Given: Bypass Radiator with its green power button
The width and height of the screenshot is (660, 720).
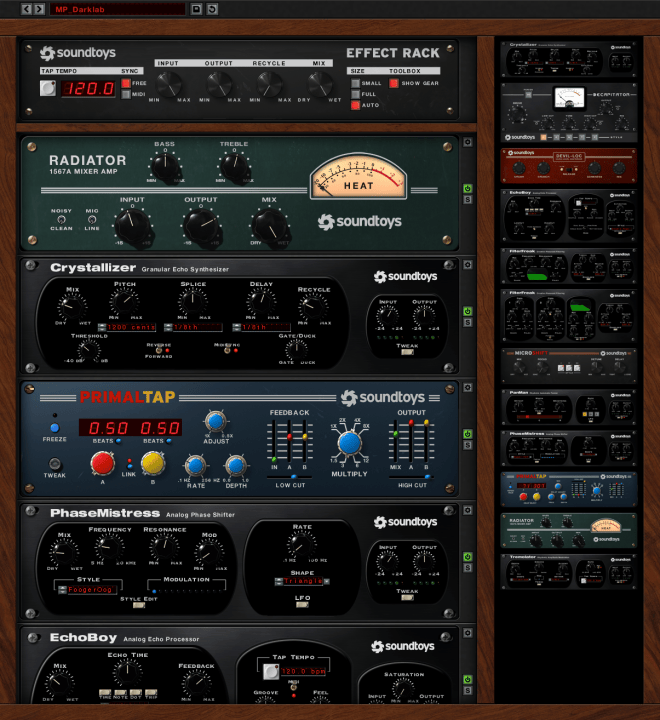Looking at the screenshot, I should 468,188.
